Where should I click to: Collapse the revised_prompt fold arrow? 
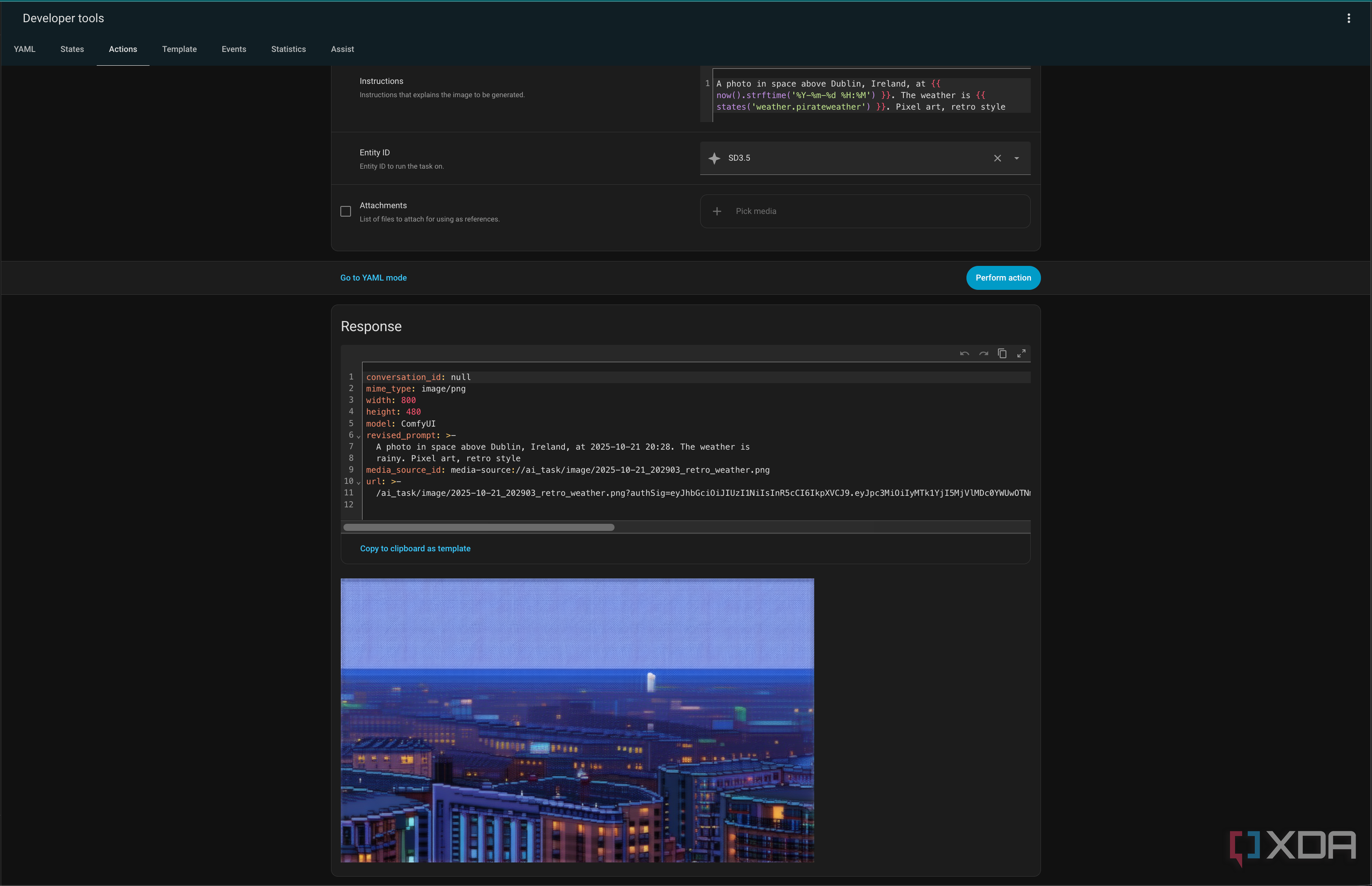click(x=358, y=436)
